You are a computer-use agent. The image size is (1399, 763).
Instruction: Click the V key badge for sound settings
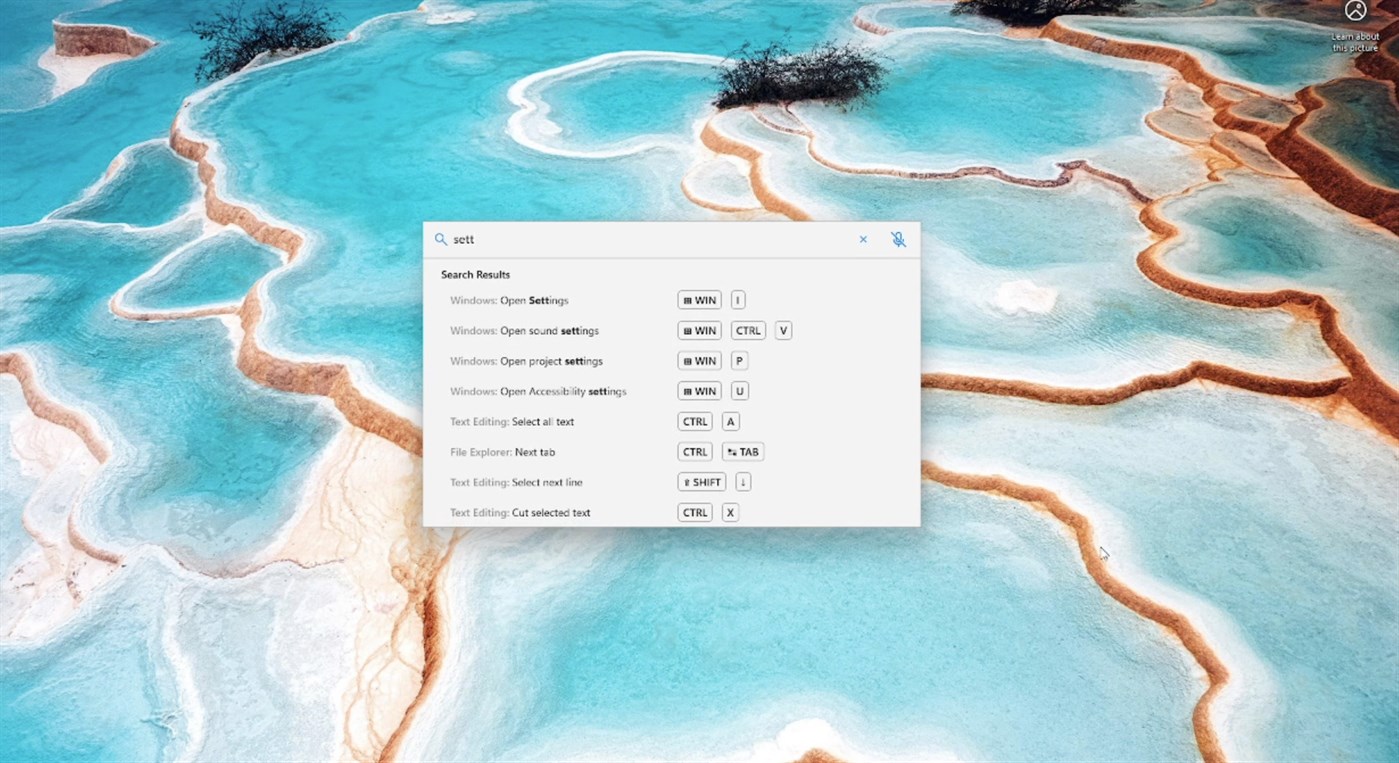[x=783, y=330]
